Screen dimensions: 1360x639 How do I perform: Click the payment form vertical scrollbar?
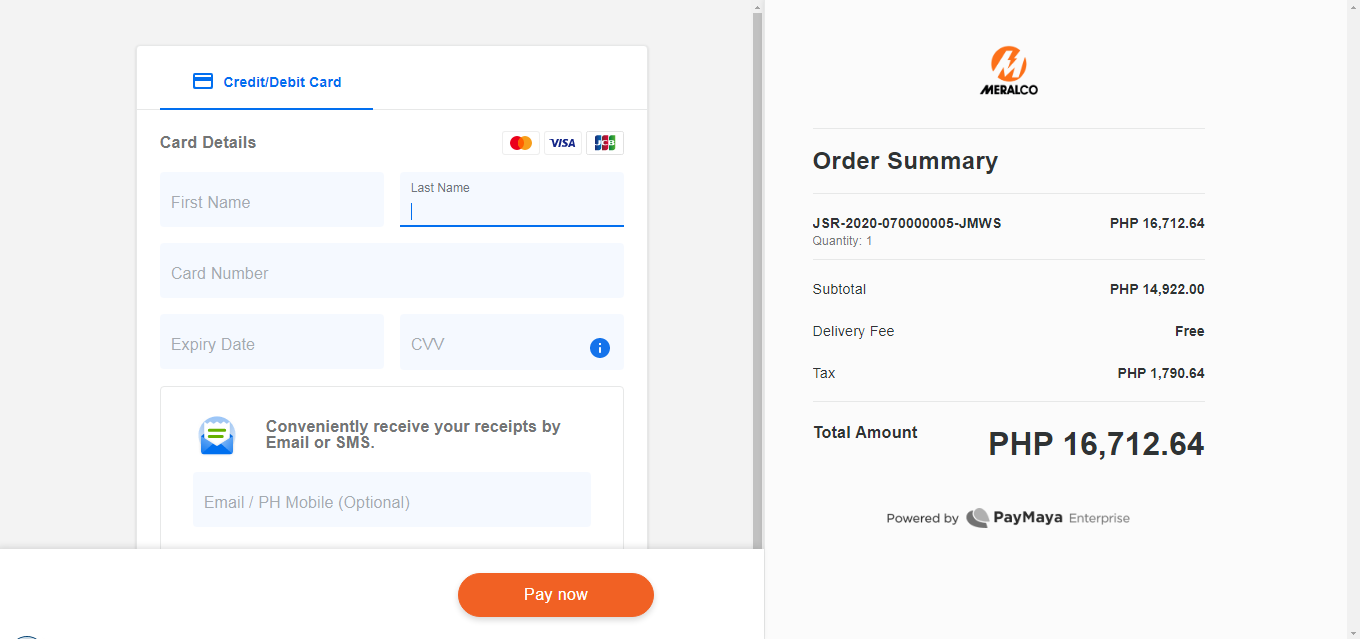[x=757, y=280]
